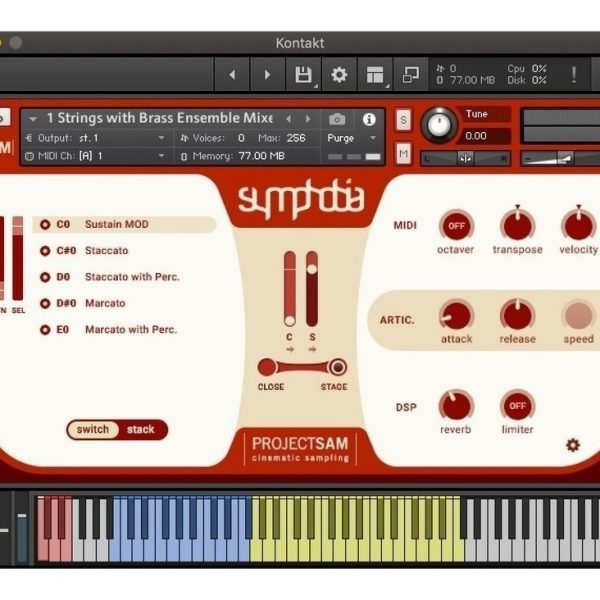Viewport: 600px width, 600px height.
Task: Click the S stage mic fader
Action: point(312,289)
